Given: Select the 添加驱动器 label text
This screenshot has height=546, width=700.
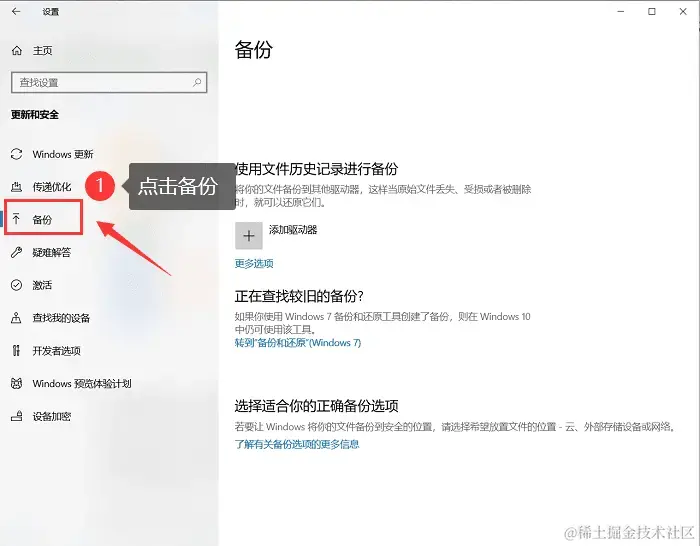Looking at the screenshot, I should point(293,230).
